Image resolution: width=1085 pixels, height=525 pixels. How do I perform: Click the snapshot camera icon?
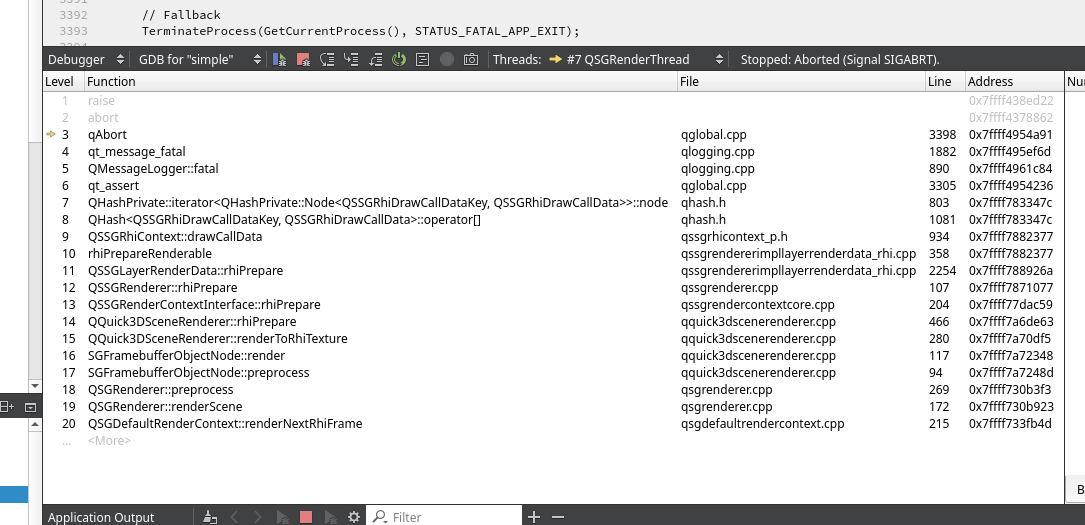[x=471, y=60]
